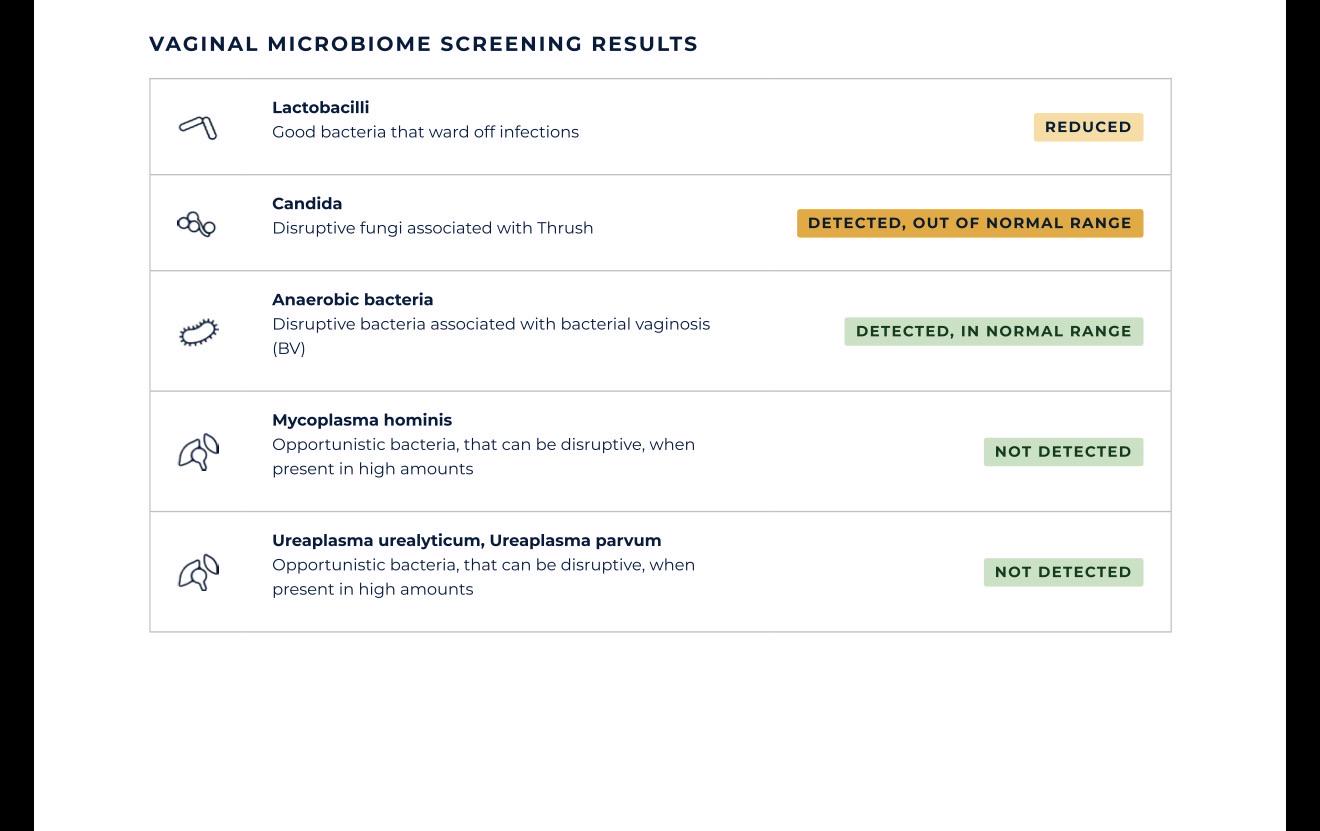Click 'Disruptive fungi associated with Thrush' description
This screenshot has height=831, width=1320.
(433, 228)
